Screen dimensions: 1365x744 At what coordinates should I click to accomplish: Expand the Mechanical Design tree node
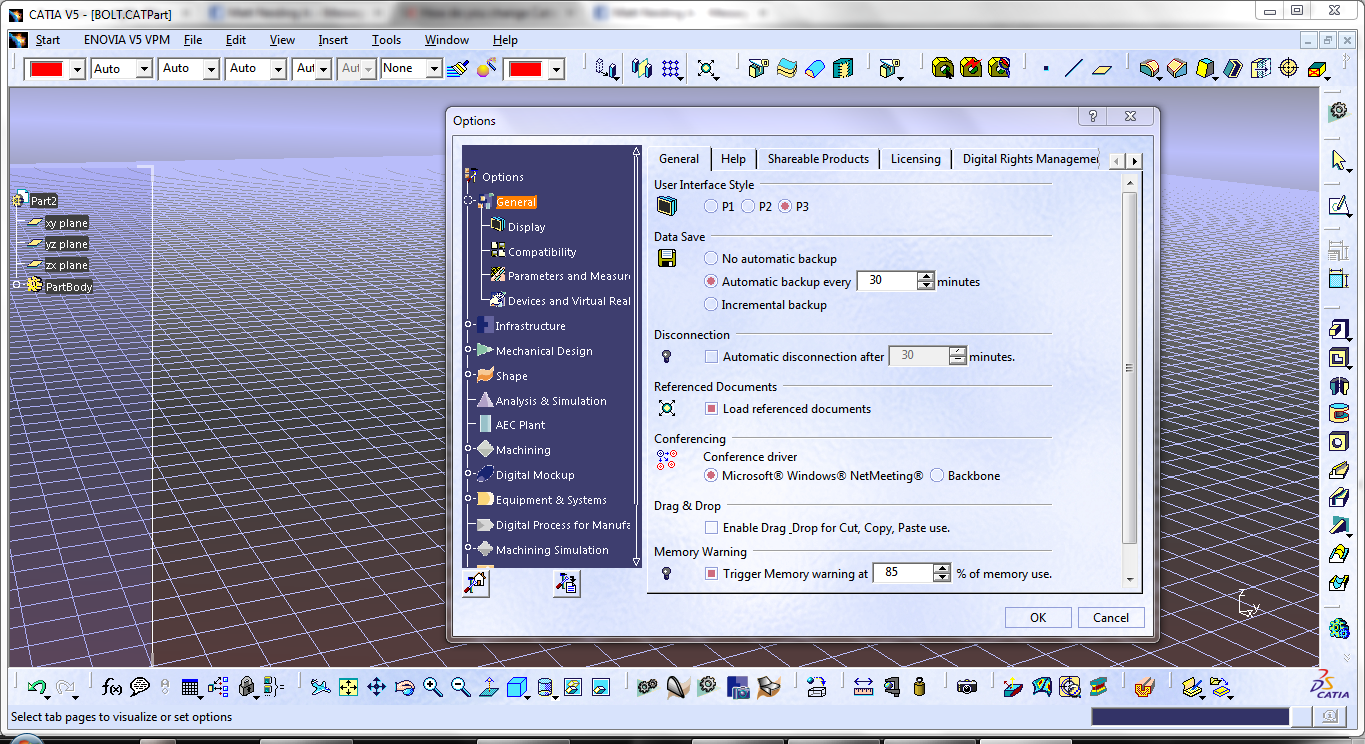[469, 350]
